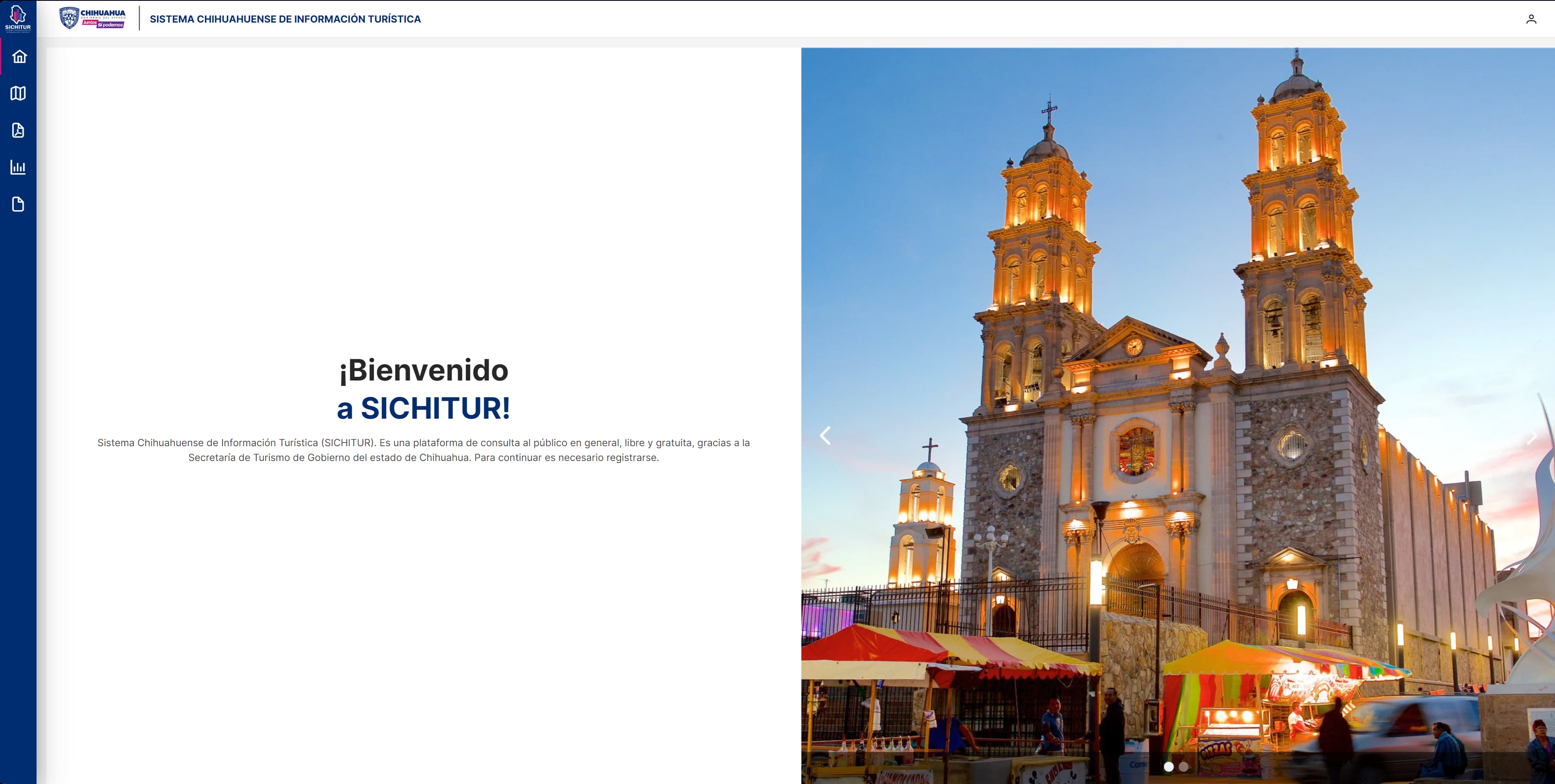Click the SICHITUR description paragraph
This screenshot has height=784, width=1555.
[424, 450]
